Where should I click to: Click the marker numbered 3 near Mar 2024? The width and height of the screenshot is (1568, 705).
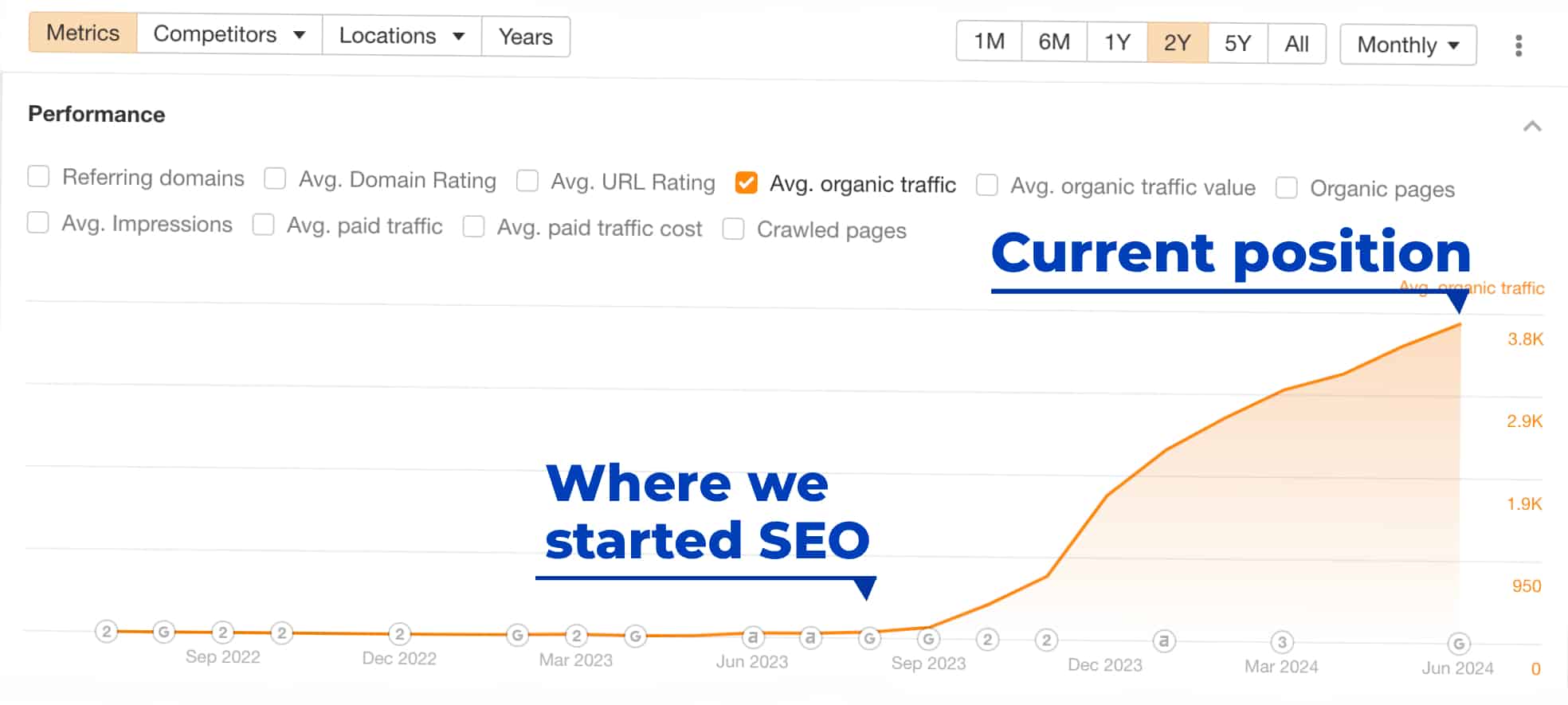(1281, 642)
